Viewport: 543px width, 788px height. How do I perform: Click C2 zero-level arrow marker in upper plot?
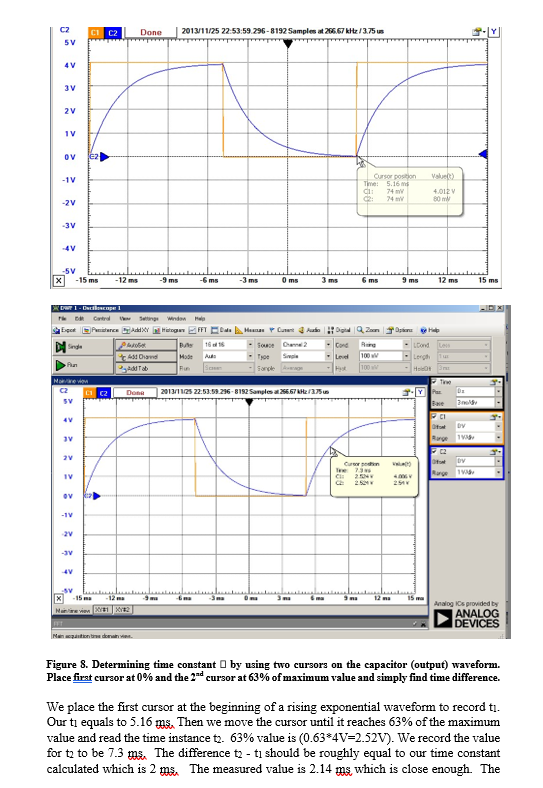click(x=105, y=157)
